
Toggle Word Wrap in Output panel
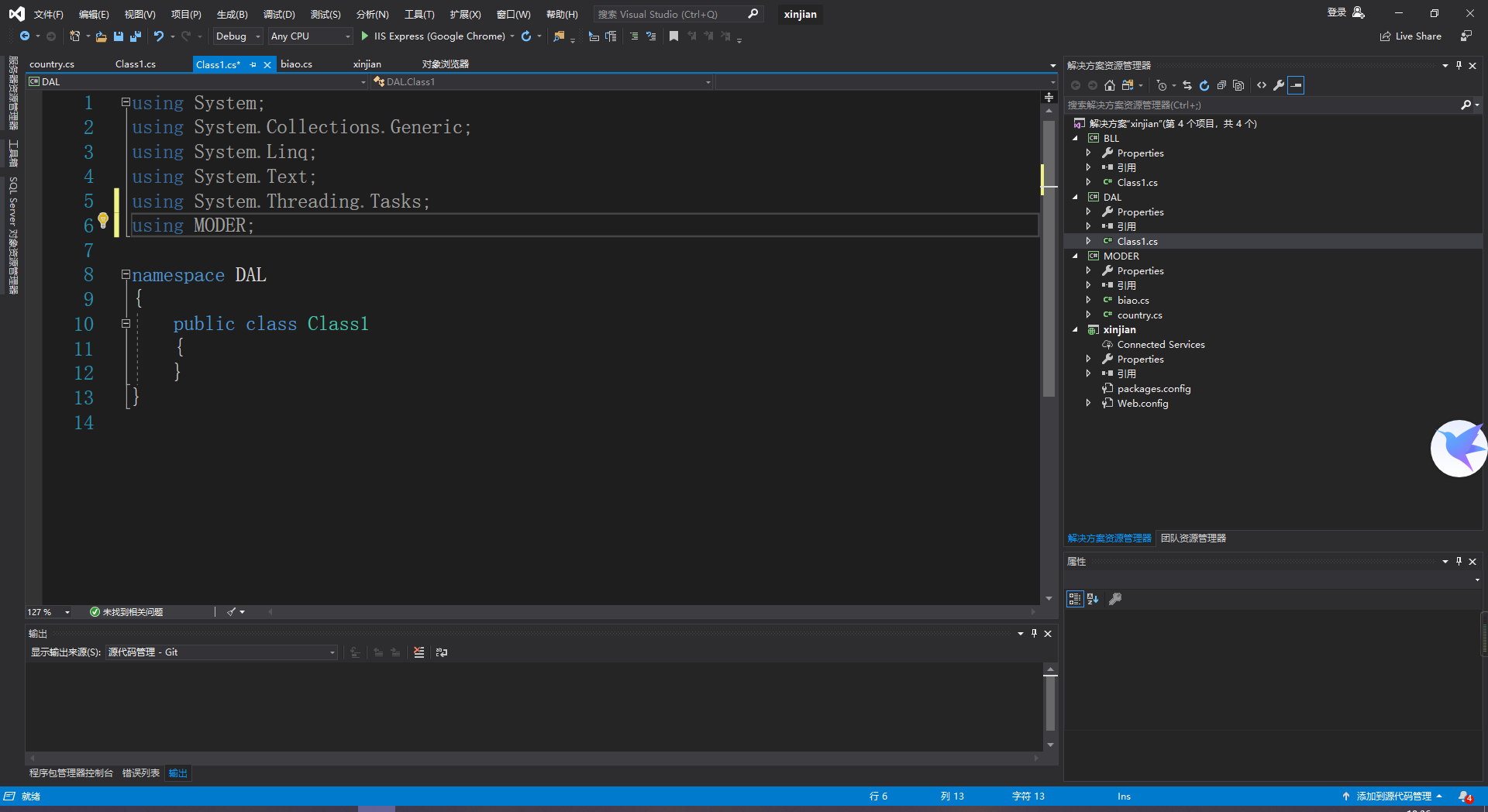[x=442, y=652]
